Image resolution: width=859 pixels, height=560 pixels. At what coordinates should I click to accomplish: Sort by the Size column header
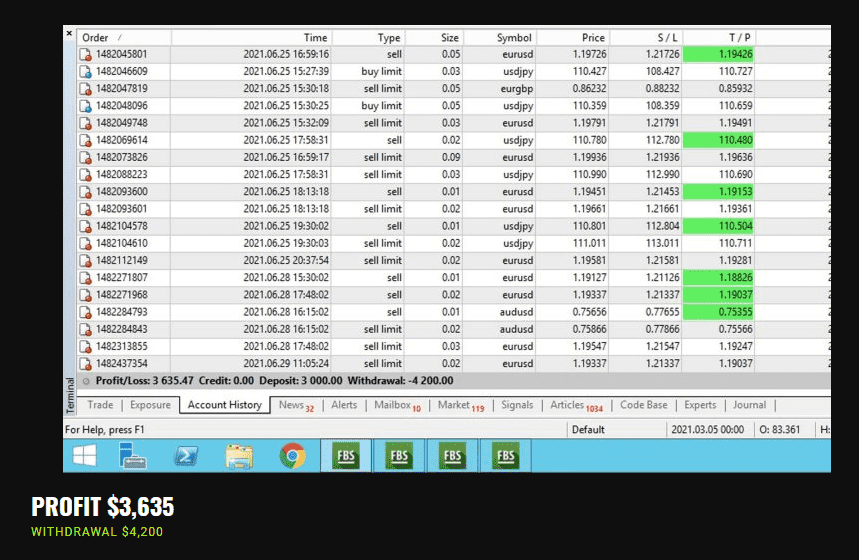tap(434, 37)
